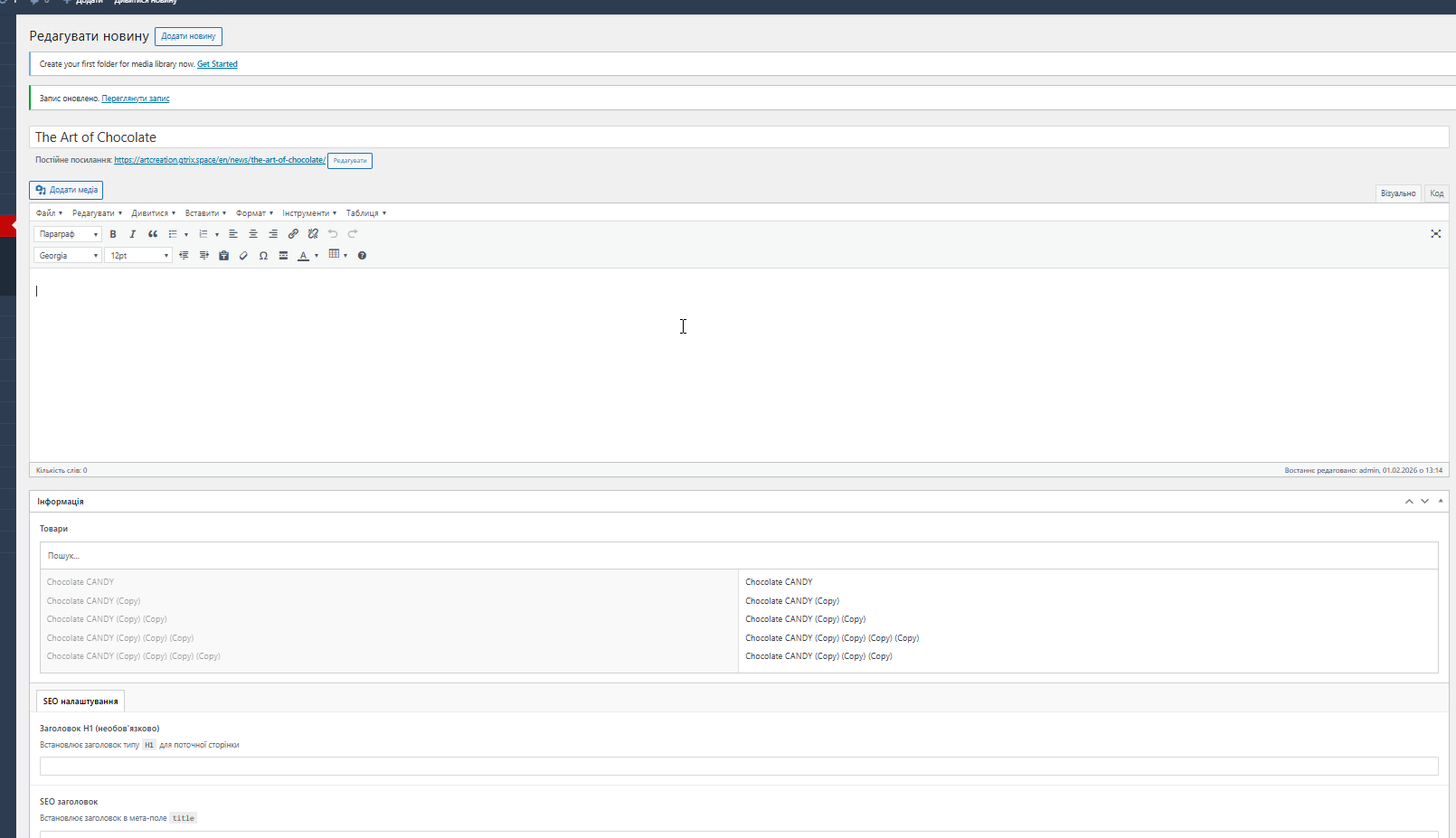This screenshot has height=838, width=1456.
Task: Click Редагувати permalink button
Action: (350, 161)
